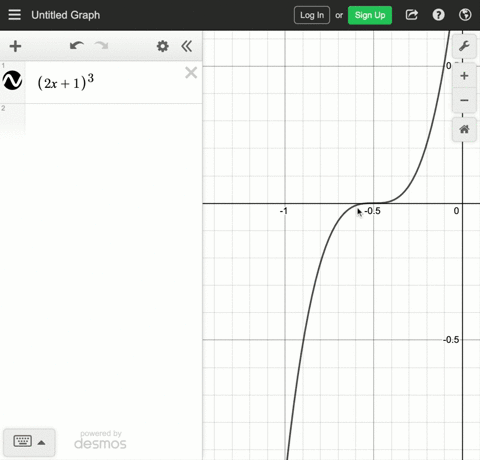This screenshot has height=460, width=480.
Task: Open expression list settings gear
Action: tap(162, 46)
